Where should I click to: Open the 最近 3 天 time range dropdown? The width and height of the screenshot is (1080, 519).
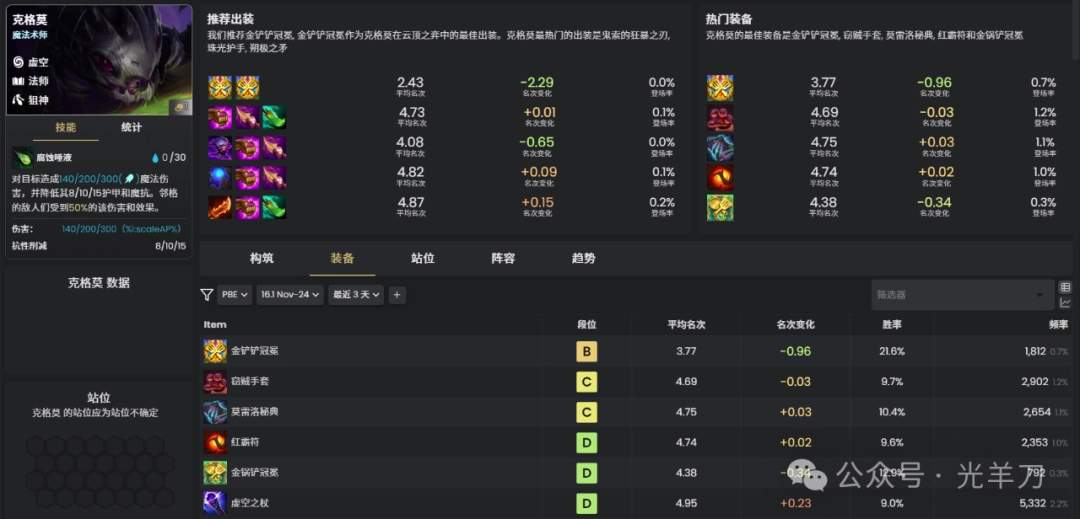coord(356,295)
